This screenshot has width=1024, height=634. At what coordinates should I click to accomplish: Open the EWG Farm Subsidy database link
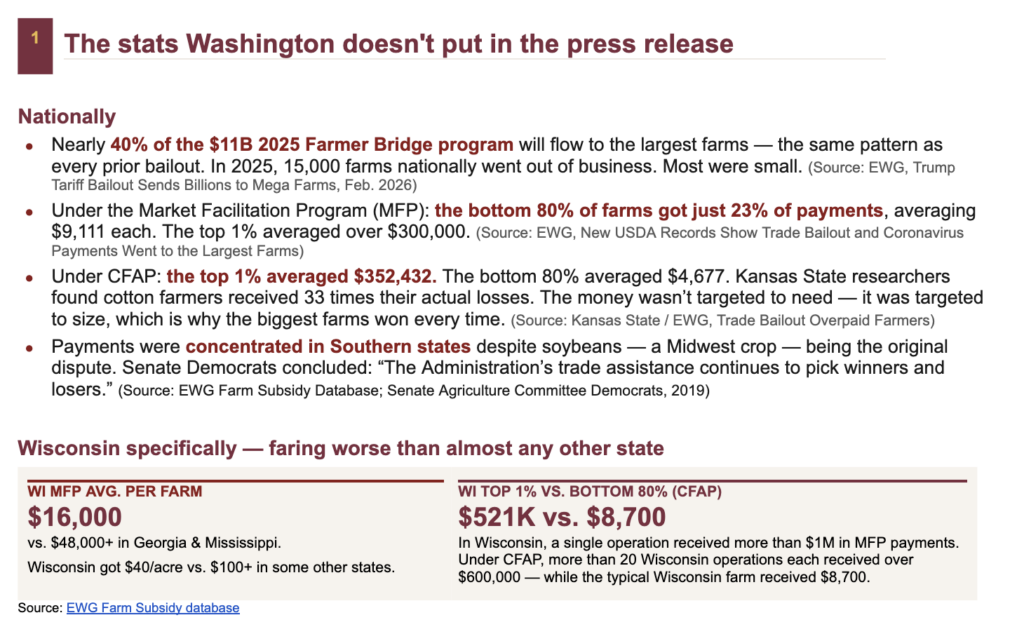point(153,608)
